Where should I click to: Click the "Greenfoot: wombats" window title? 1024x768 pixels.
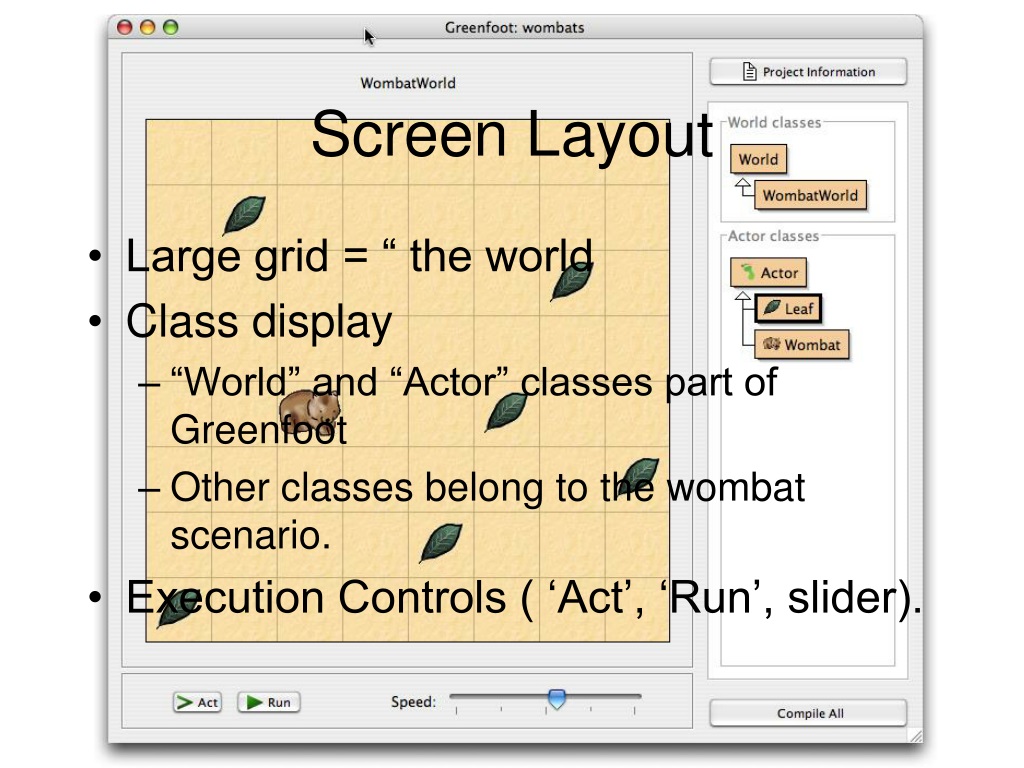[515, 27]
